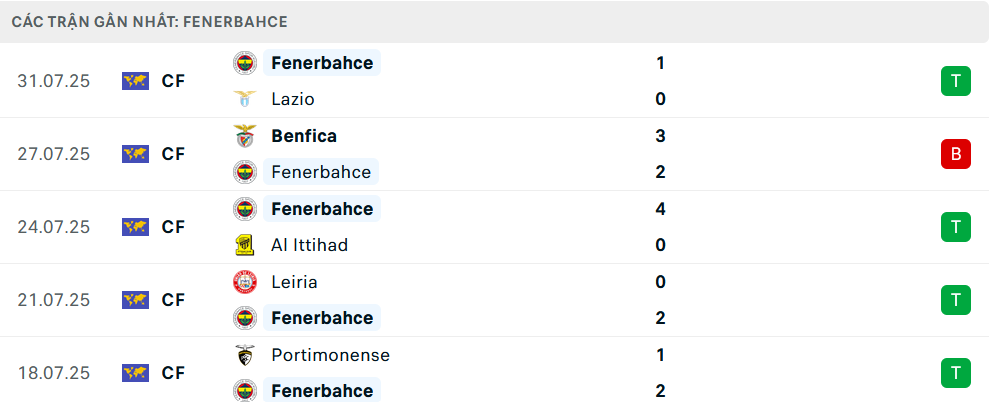Click the Leiria red club crest
This screenshot has width=990, height=402.
(245, 281)
